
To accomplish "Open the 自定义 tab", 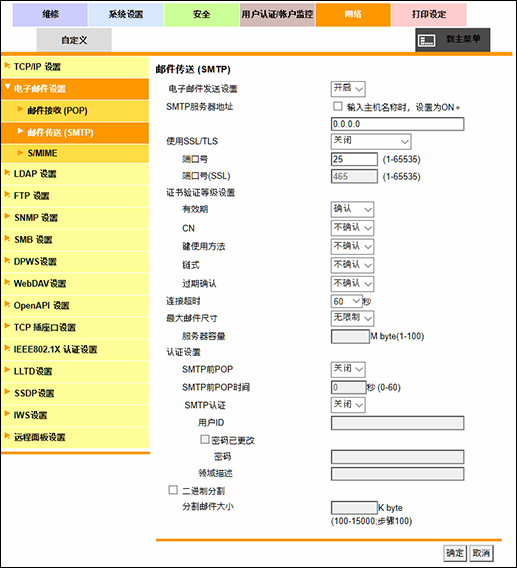I will 74,40.
